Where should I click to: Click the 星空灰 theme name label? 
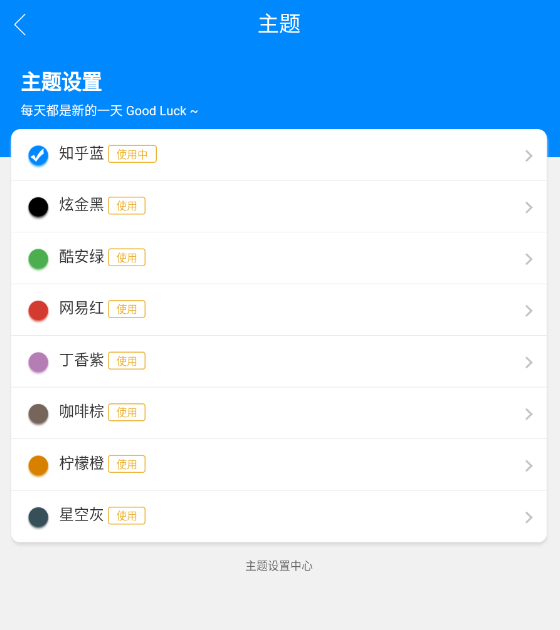pos(82,515)
